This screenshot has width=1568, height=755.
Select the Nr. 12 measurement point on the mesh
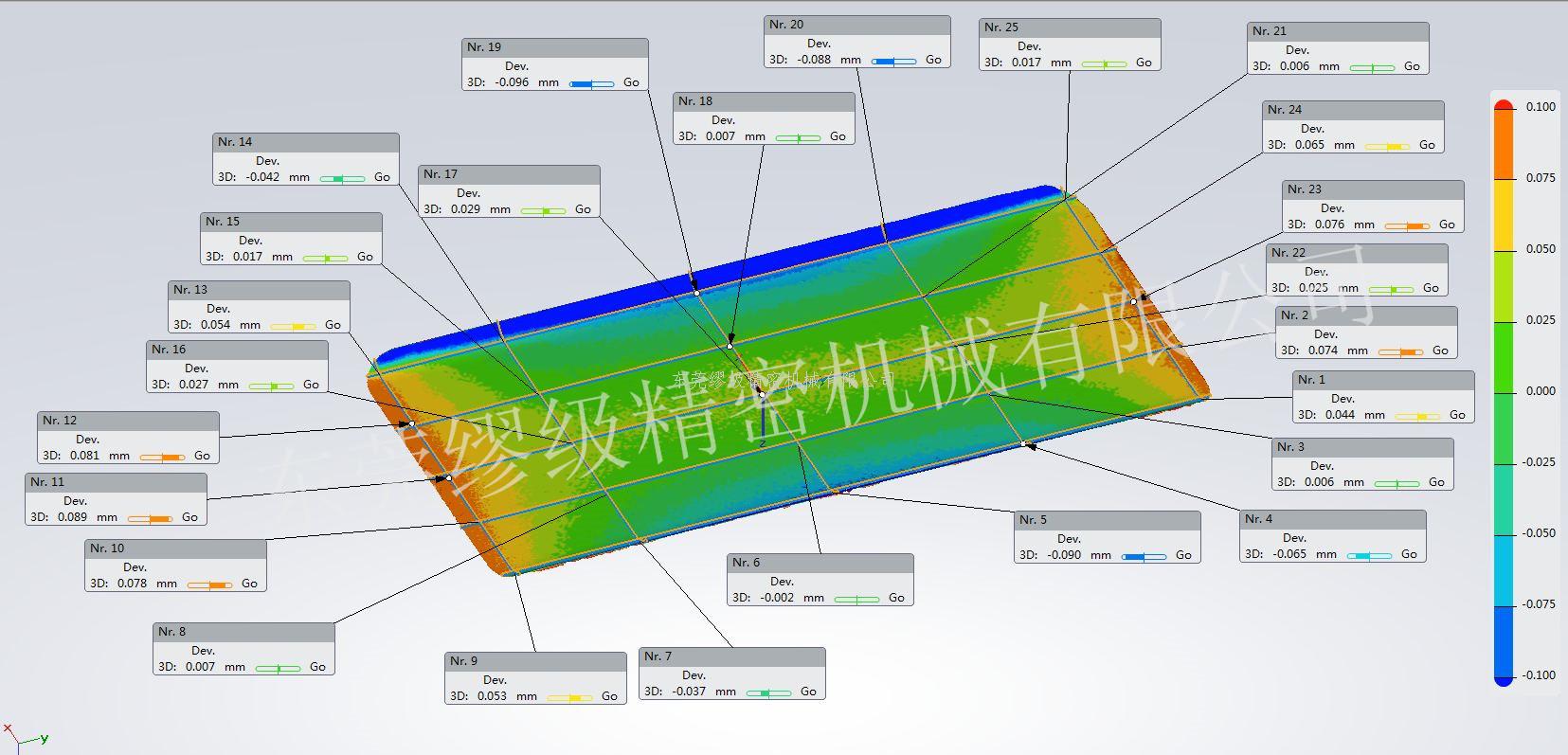pos(411,423)
